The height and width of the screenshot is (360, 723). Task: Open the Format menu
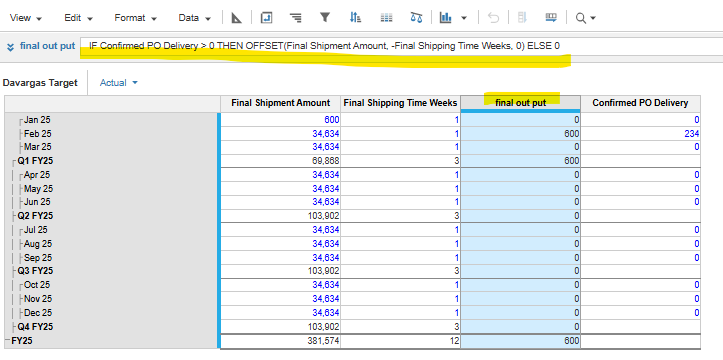point(136,18)
